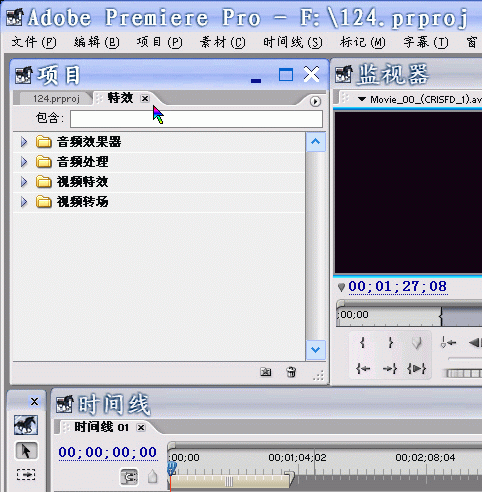The width and height of the screenshot is (482, 492).
Task: Click monitor timecode 00;01;27;08
Action: [398, 287]
